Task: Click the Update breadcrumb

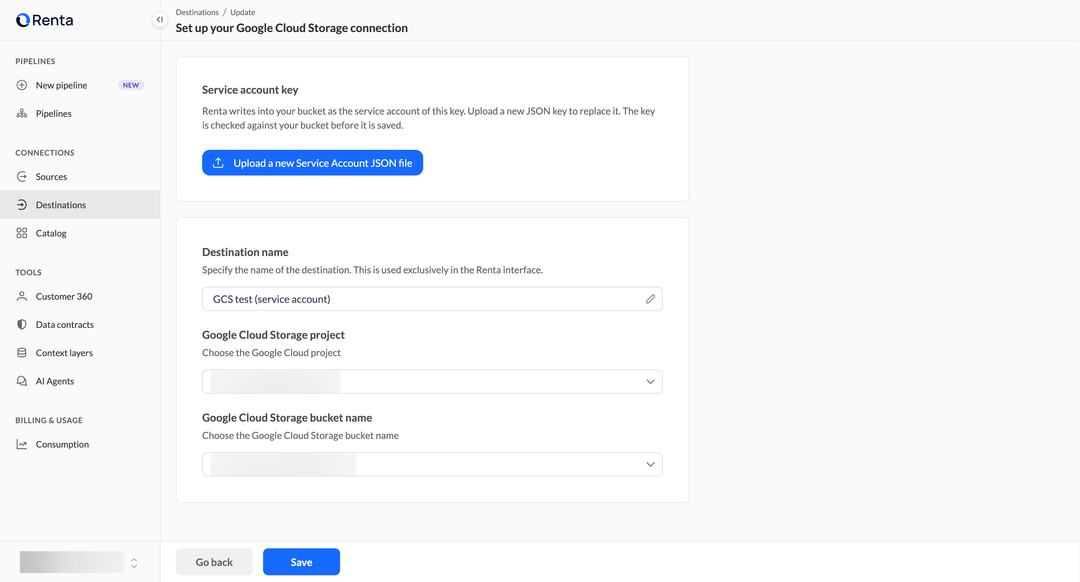Action: (242, 12)
